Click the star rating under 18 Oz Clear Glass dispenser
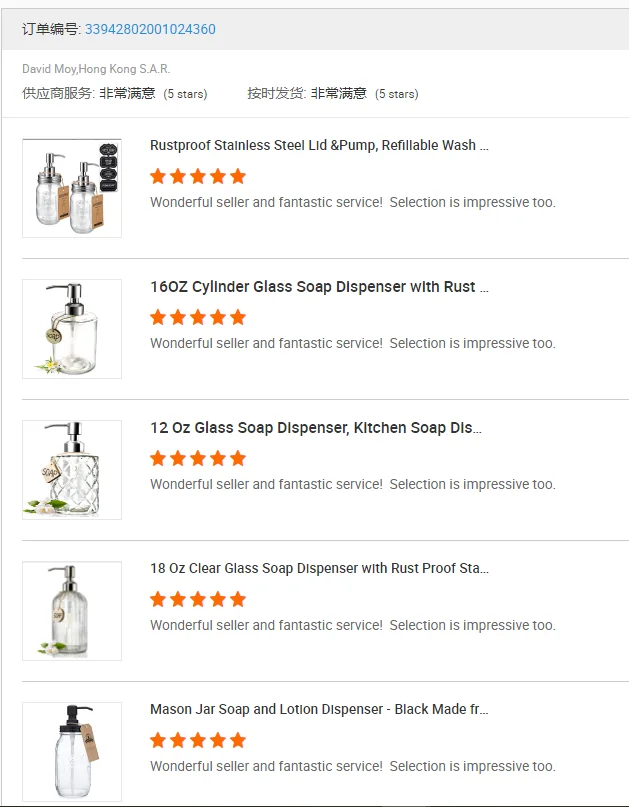629x807 pixels. [198, 600]
